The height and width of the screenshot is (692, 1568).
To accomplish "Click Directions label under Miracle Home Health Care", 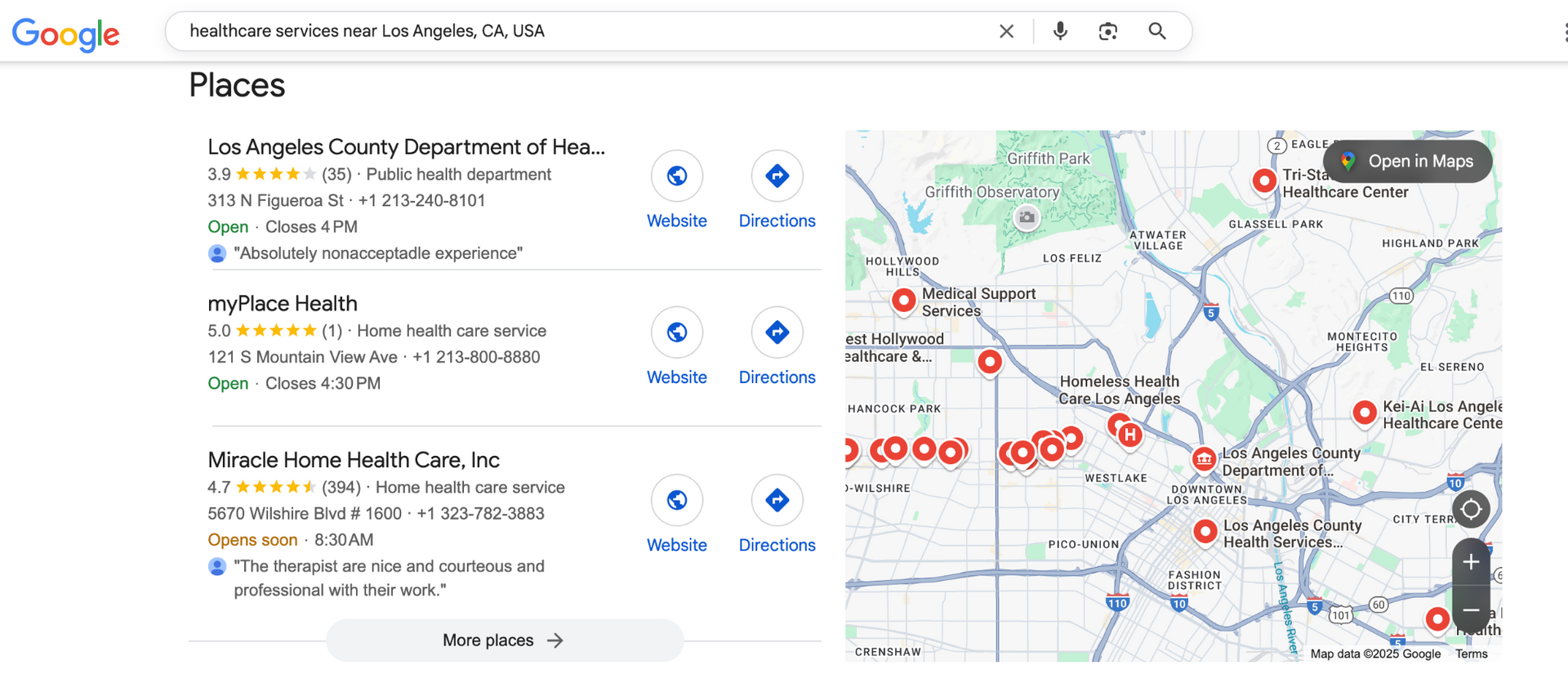I will 777,545.
